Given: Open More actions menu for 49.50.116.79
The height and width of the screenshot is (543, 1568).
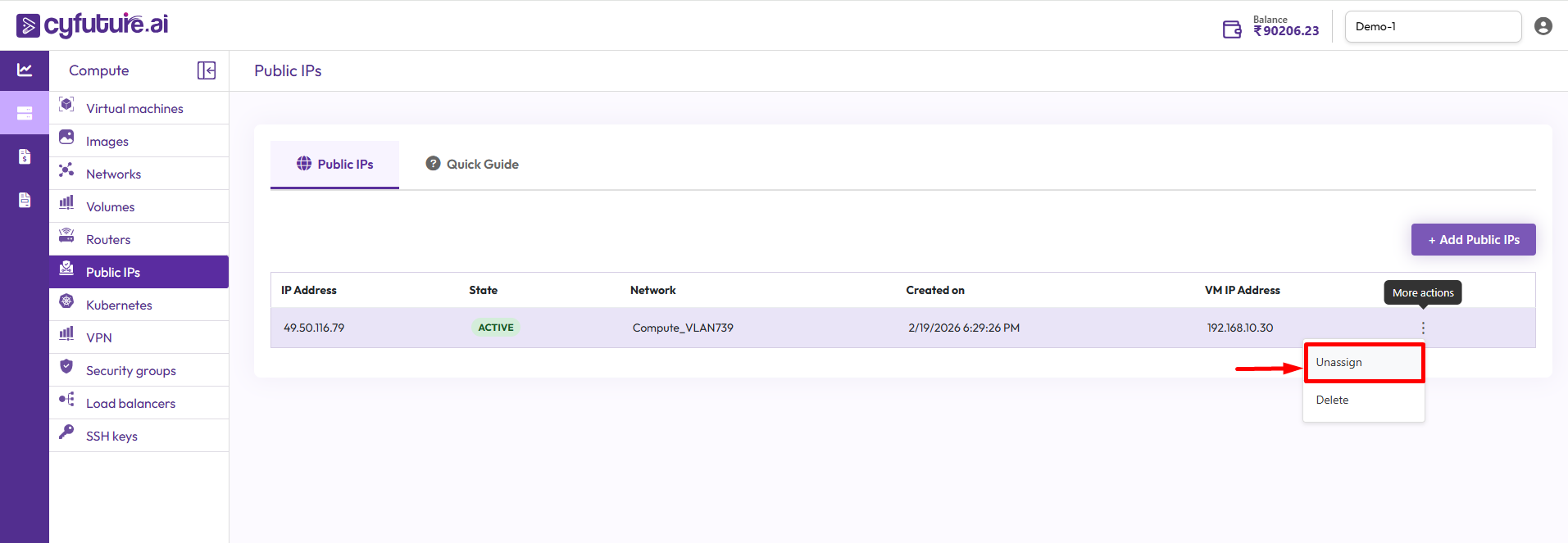Looking at the screenshot, I should tap(1423, 328).
